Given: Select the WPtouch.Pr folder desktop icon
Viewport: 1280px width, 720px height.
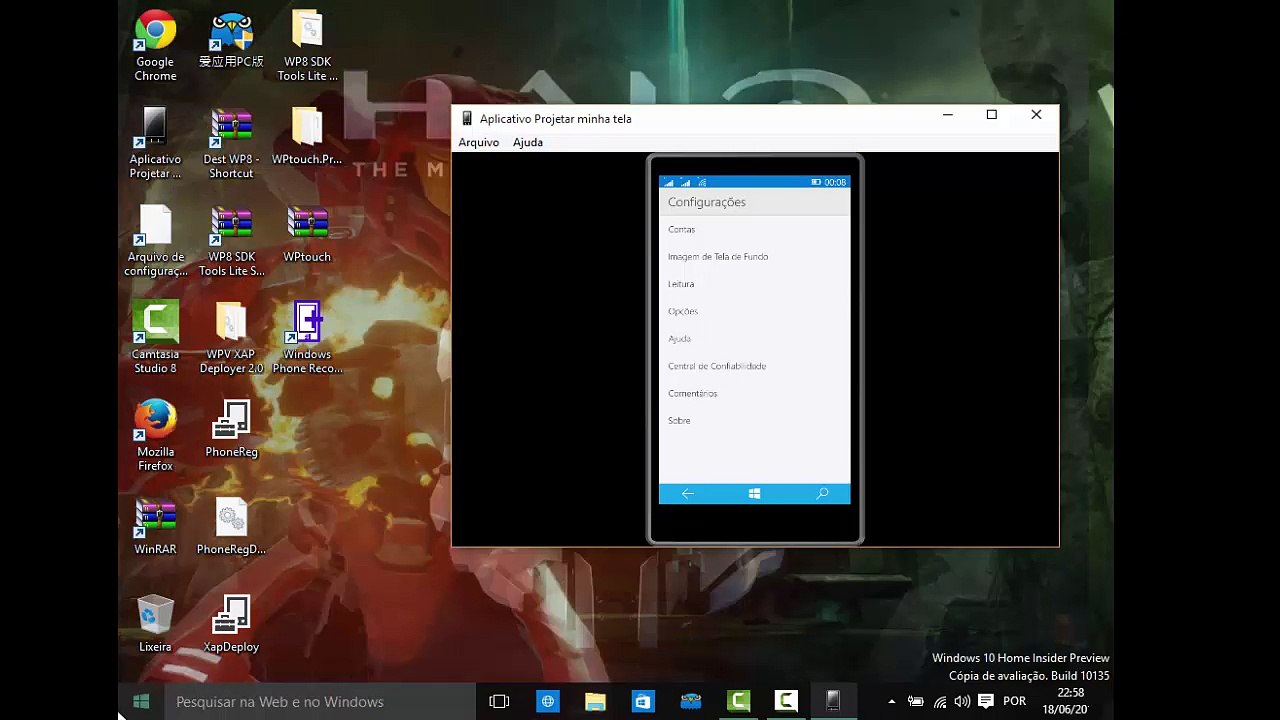Looking at the screenshot, I should [307, 136].
